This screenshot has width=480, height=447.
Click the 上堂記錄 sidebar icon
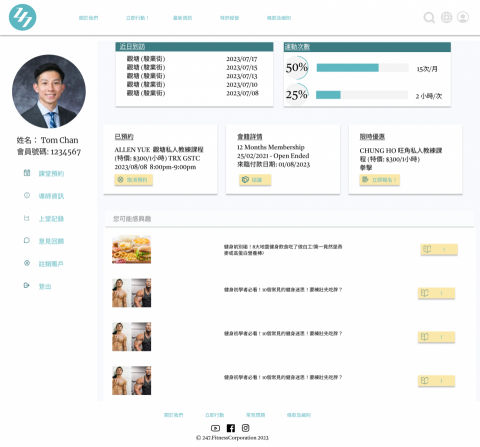pos(27,218)
